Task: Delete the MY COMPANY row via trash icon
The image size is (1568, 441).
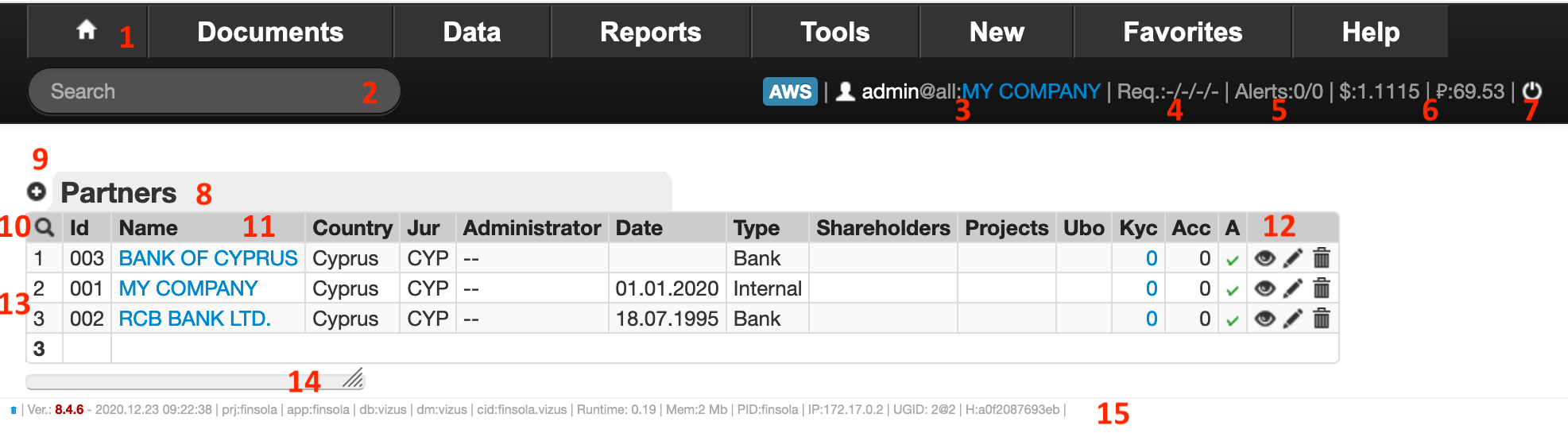Action: (1322, 288)
